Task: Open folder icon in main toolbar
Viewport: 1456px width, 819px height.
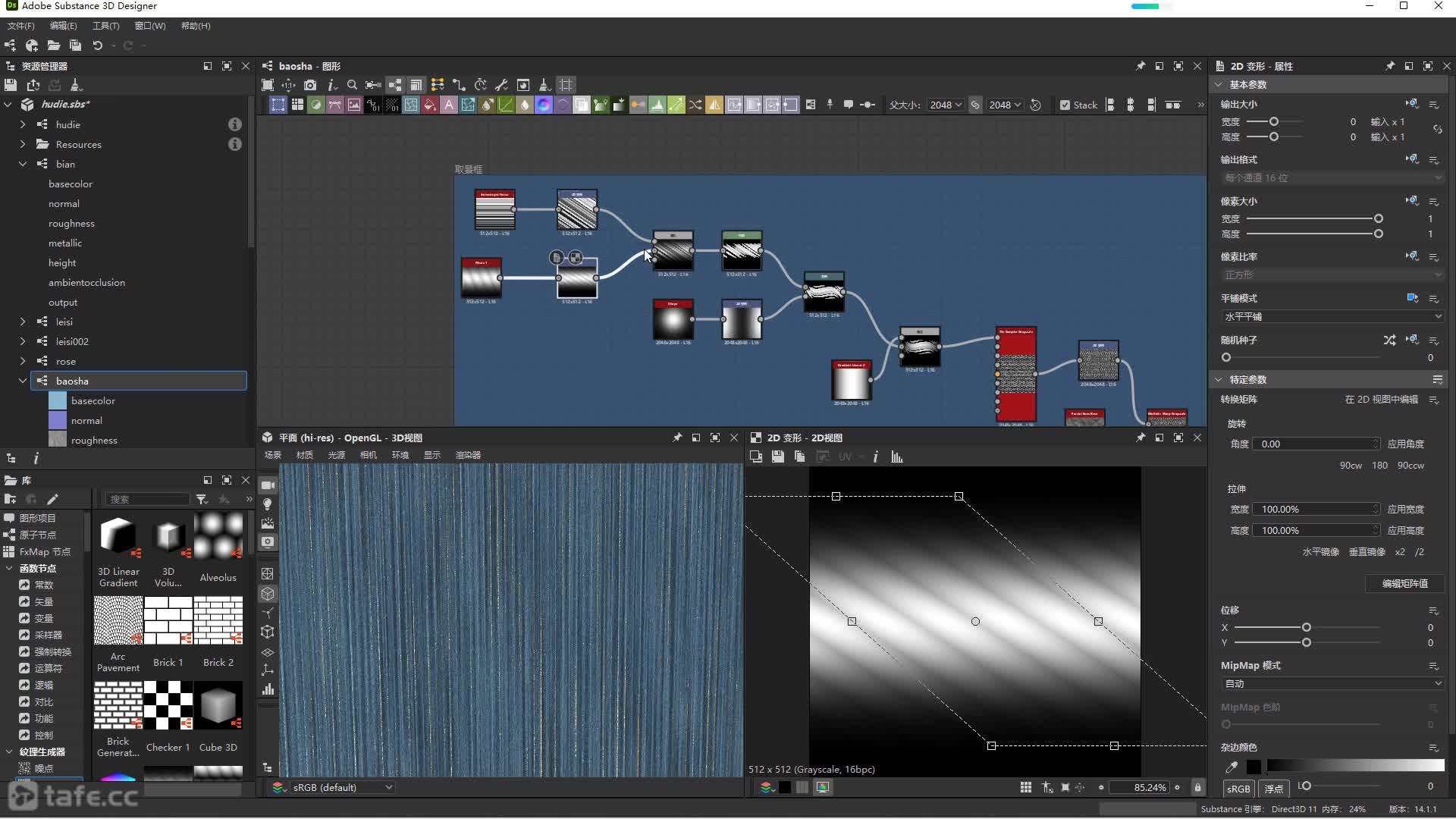Action: click(x=53, y=45)
